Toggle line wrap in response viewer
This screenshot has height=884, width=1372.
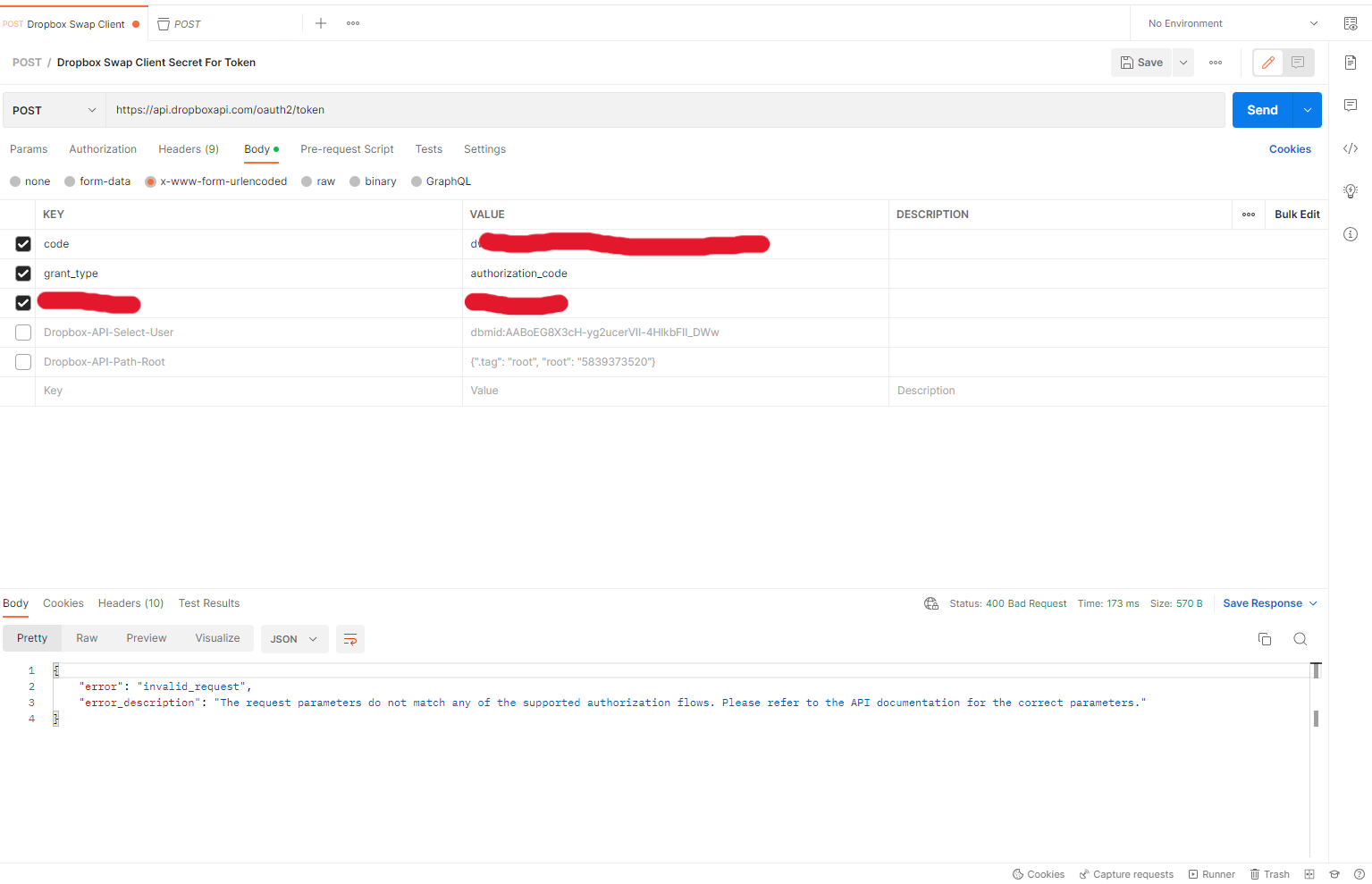350,639
